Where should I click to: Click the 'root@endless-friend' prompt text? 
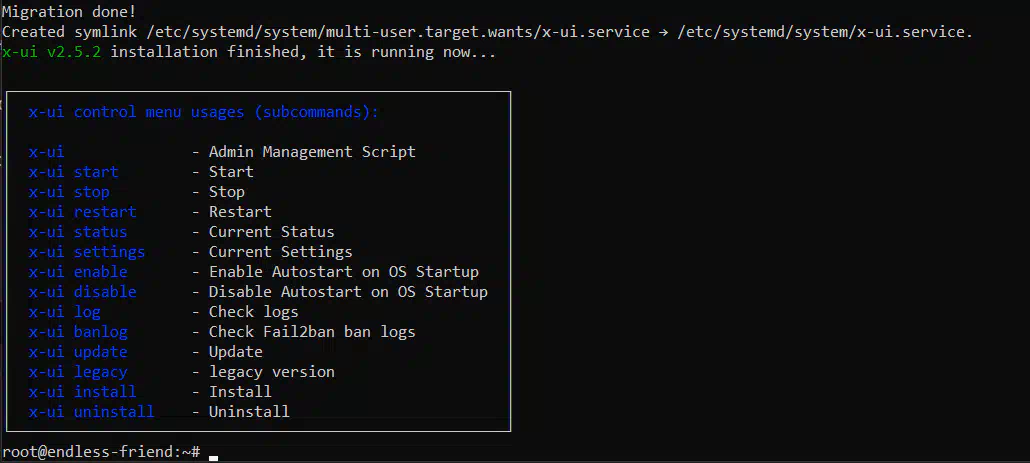91,452
